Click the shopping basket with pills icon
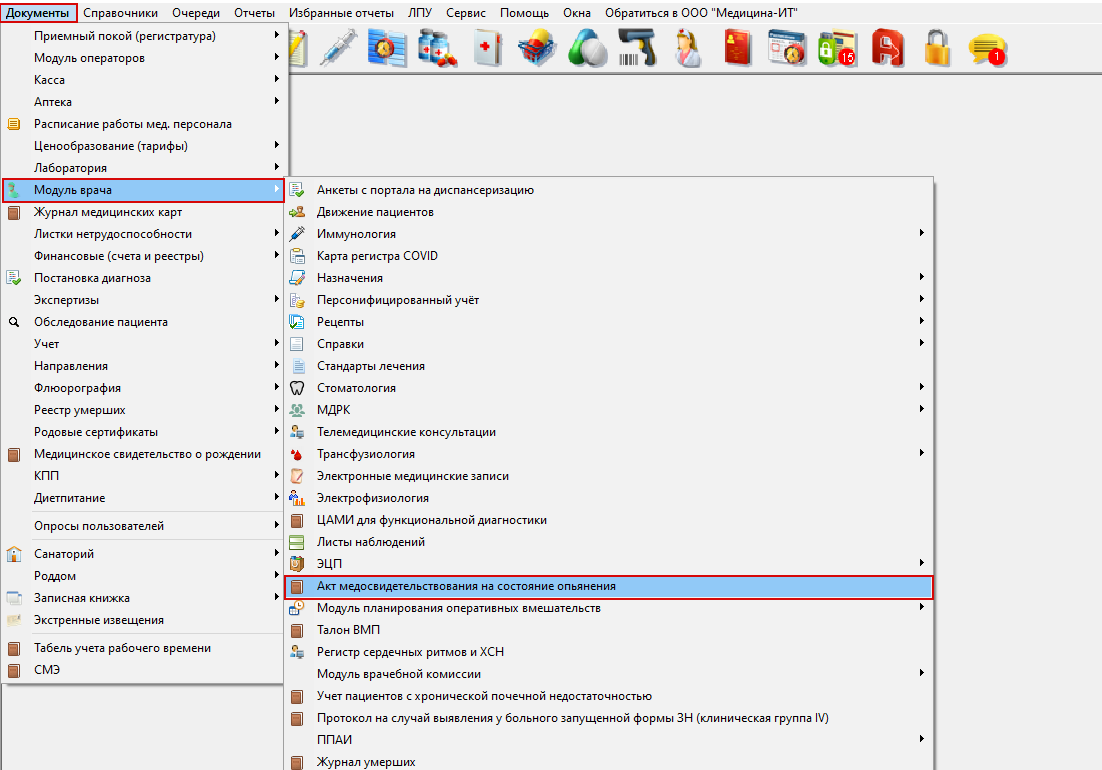 click(x=537, y=48)
